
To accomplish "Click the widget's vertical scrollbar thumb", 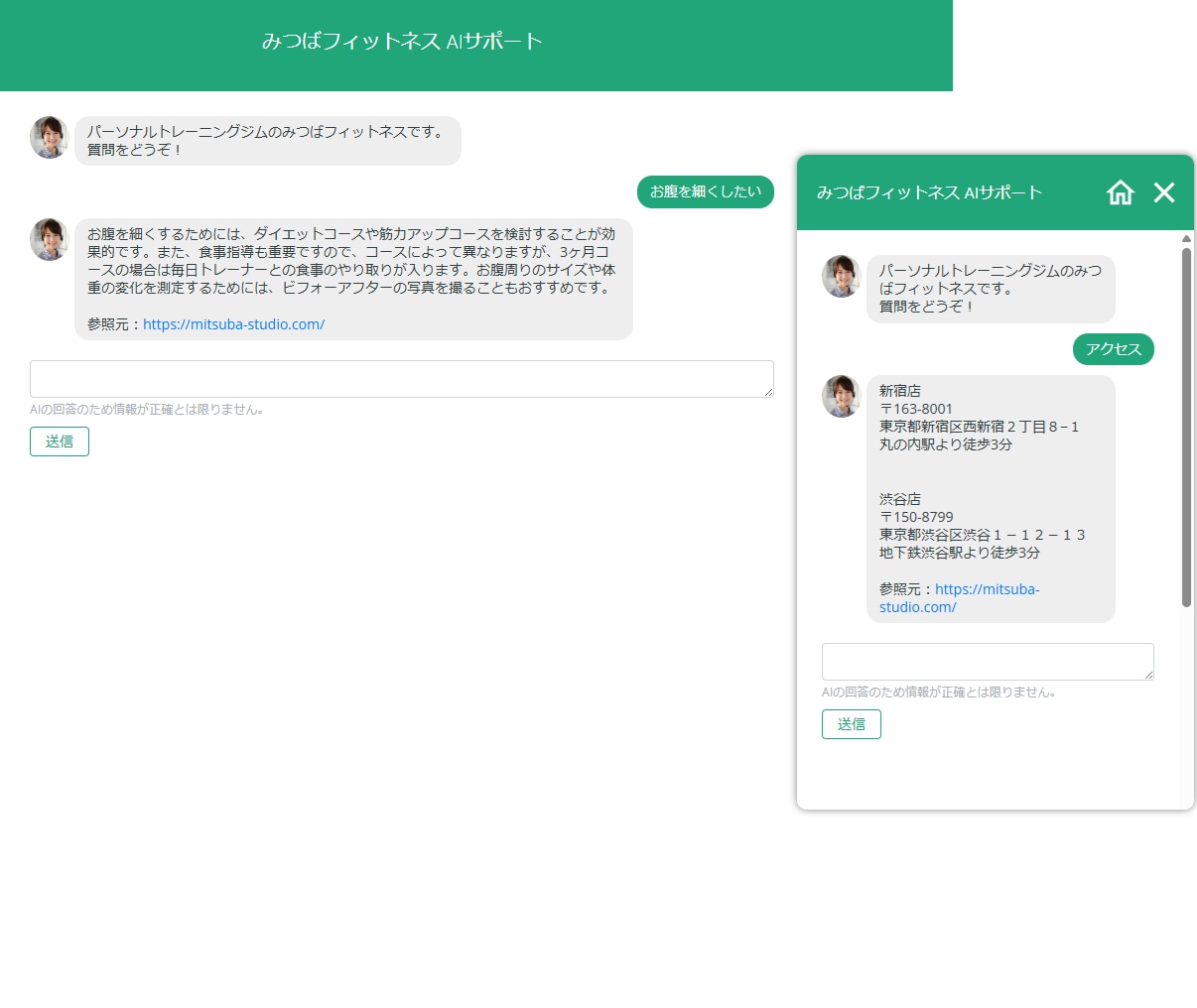I will 1186,427.
